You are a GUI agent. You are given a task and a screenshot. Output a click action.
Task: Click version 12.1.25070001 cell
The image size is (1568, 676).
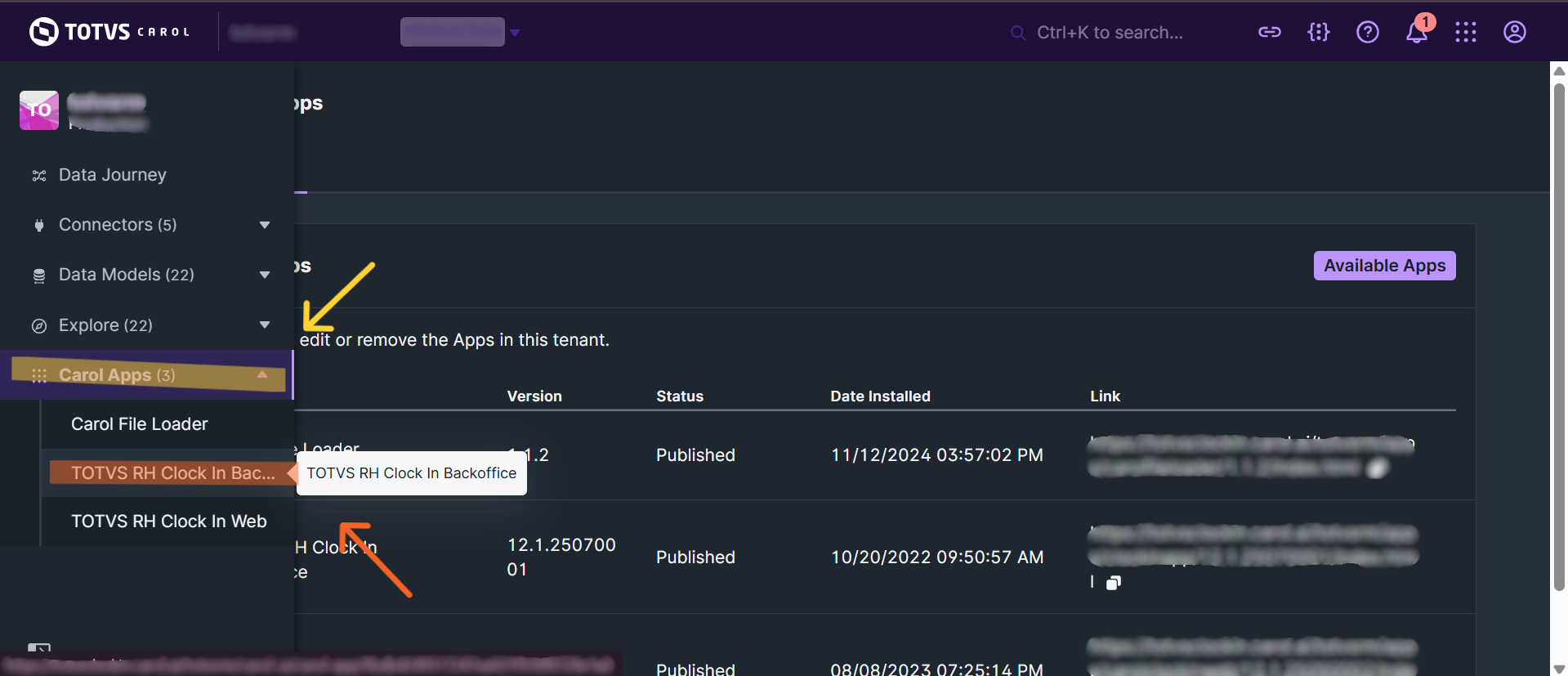[561, 557]
